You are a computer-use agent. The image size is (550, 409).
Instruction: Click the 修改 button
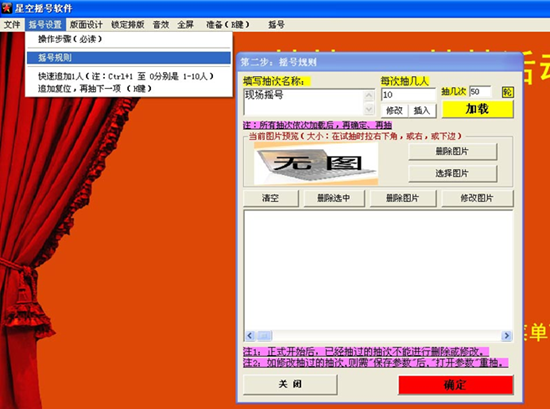coord(394,110)
